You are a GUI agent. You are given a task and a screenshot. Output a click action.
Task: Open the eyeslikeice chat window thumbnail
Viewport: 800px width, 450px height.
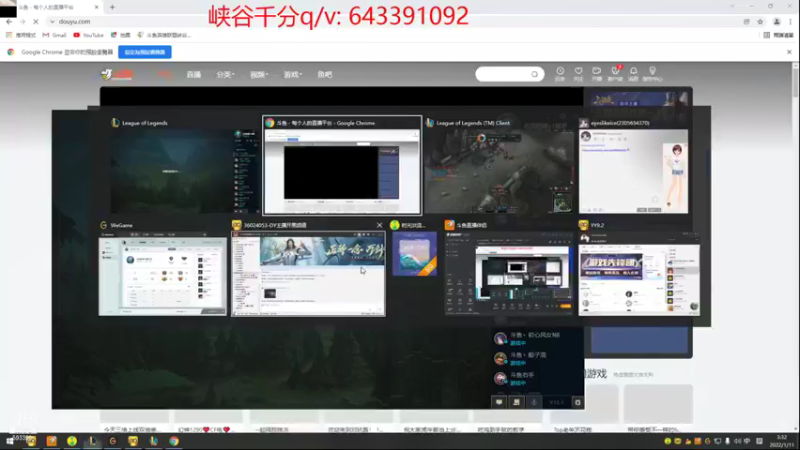click(633, 171)
